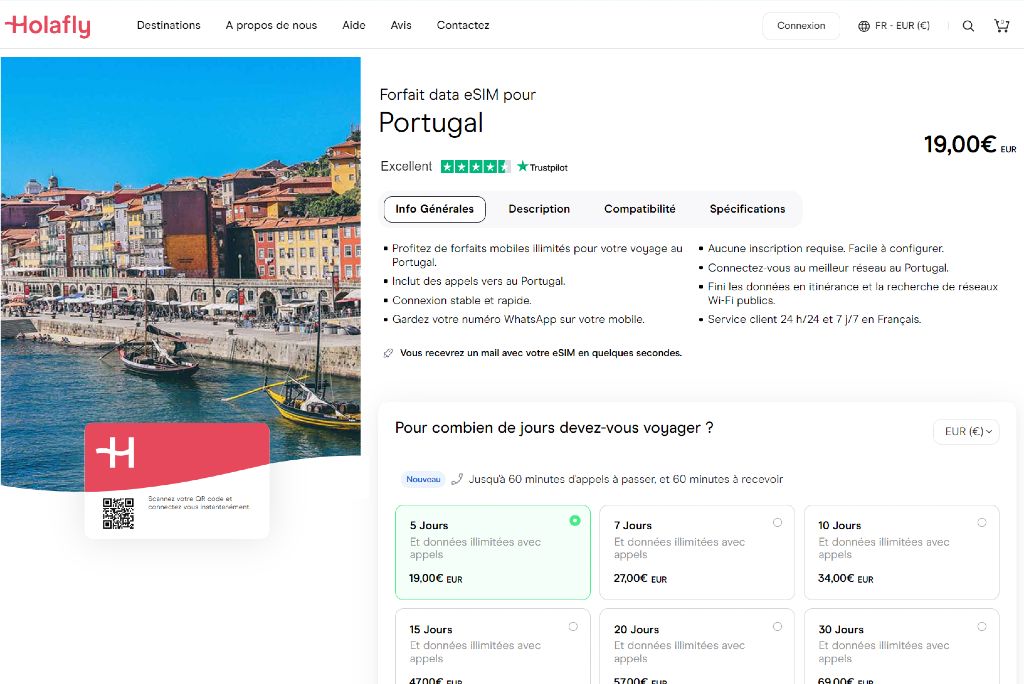Click the search magnifier icon
Viewport: 1024px width, 684px height.
[x=967, y=25]
